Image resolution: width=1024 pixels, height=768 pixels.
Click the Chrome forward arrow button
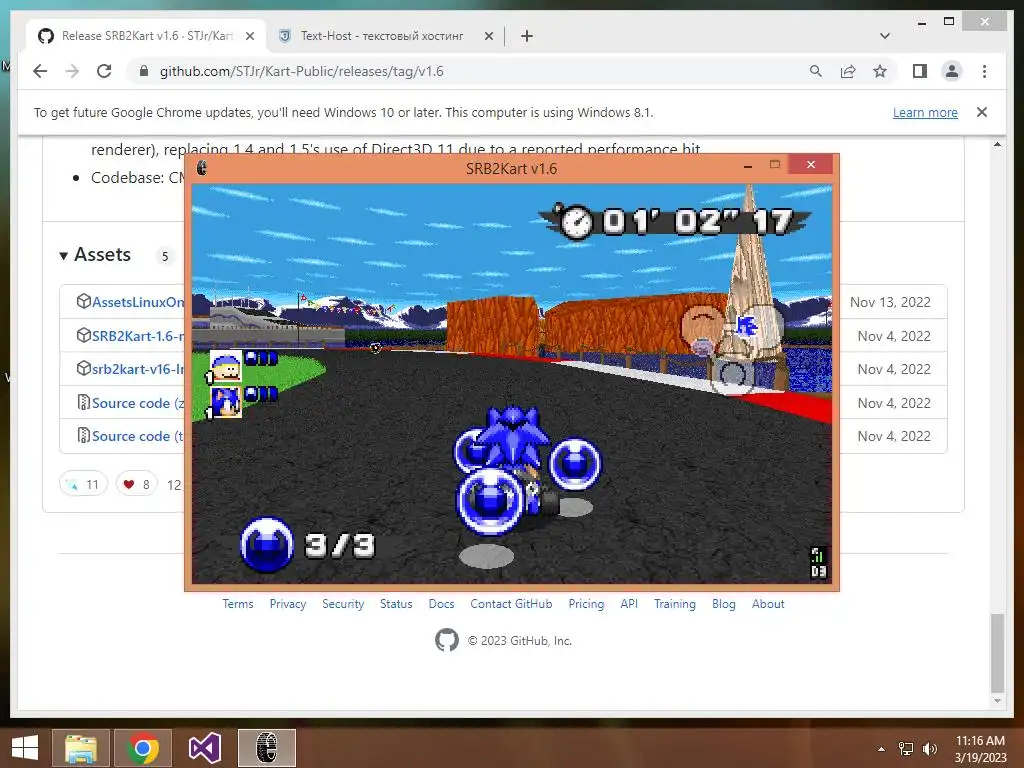72,71
